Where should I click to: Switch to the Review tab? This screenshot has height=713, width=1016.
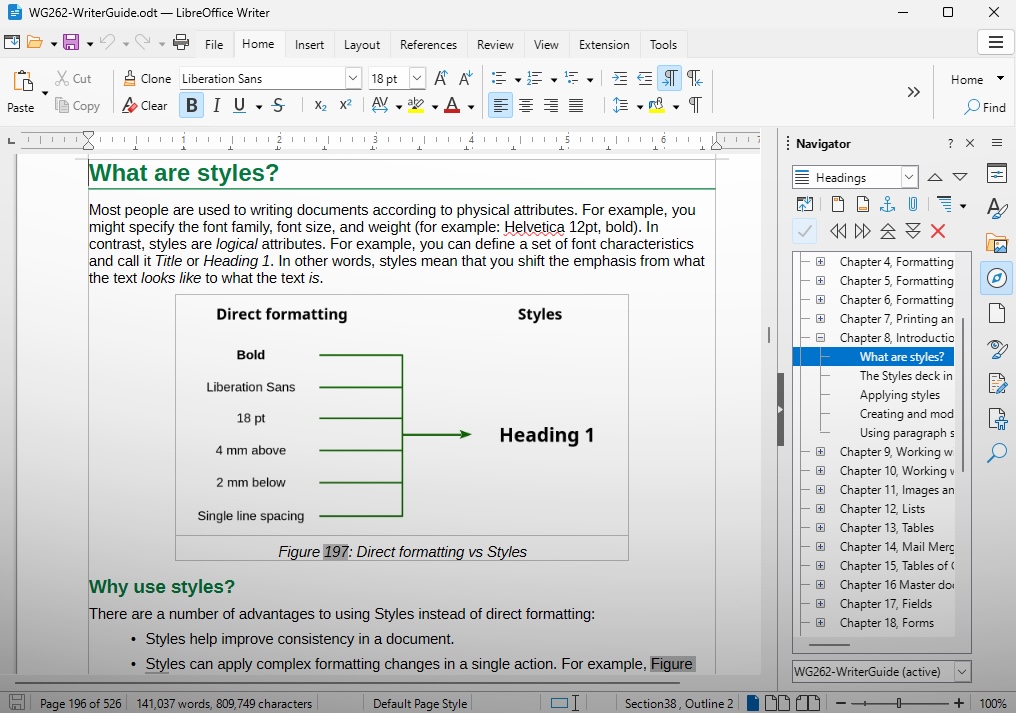click(x=495, y=45)
